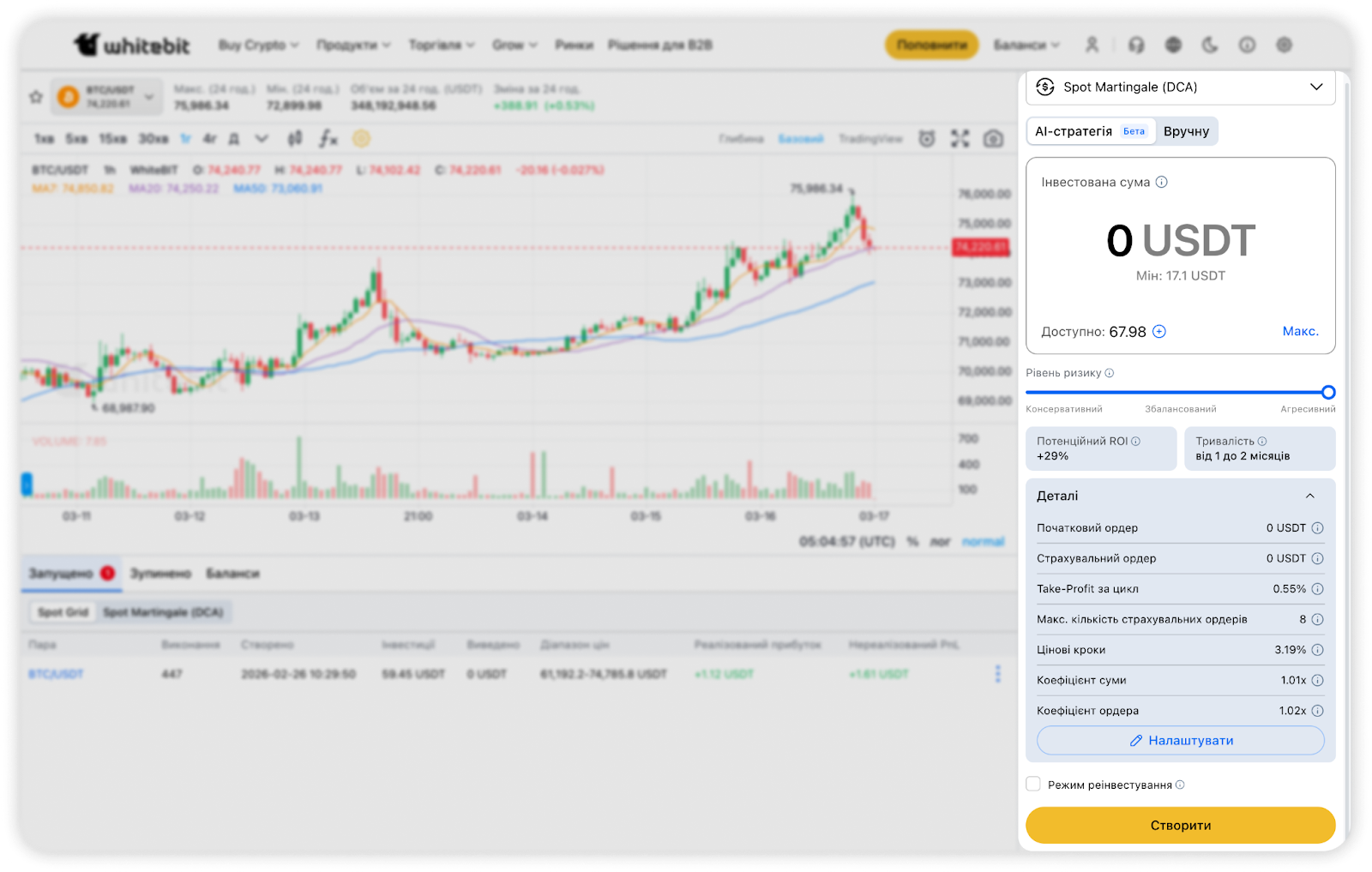Click the fullscreen chart icon

click(960, 139)
